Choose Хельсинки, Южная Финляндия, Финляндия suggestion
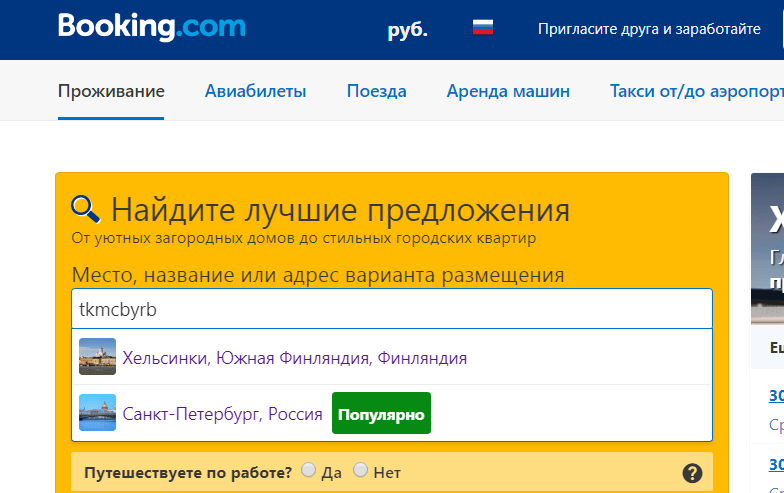784x493 pixels. click(x=392, y=357)
